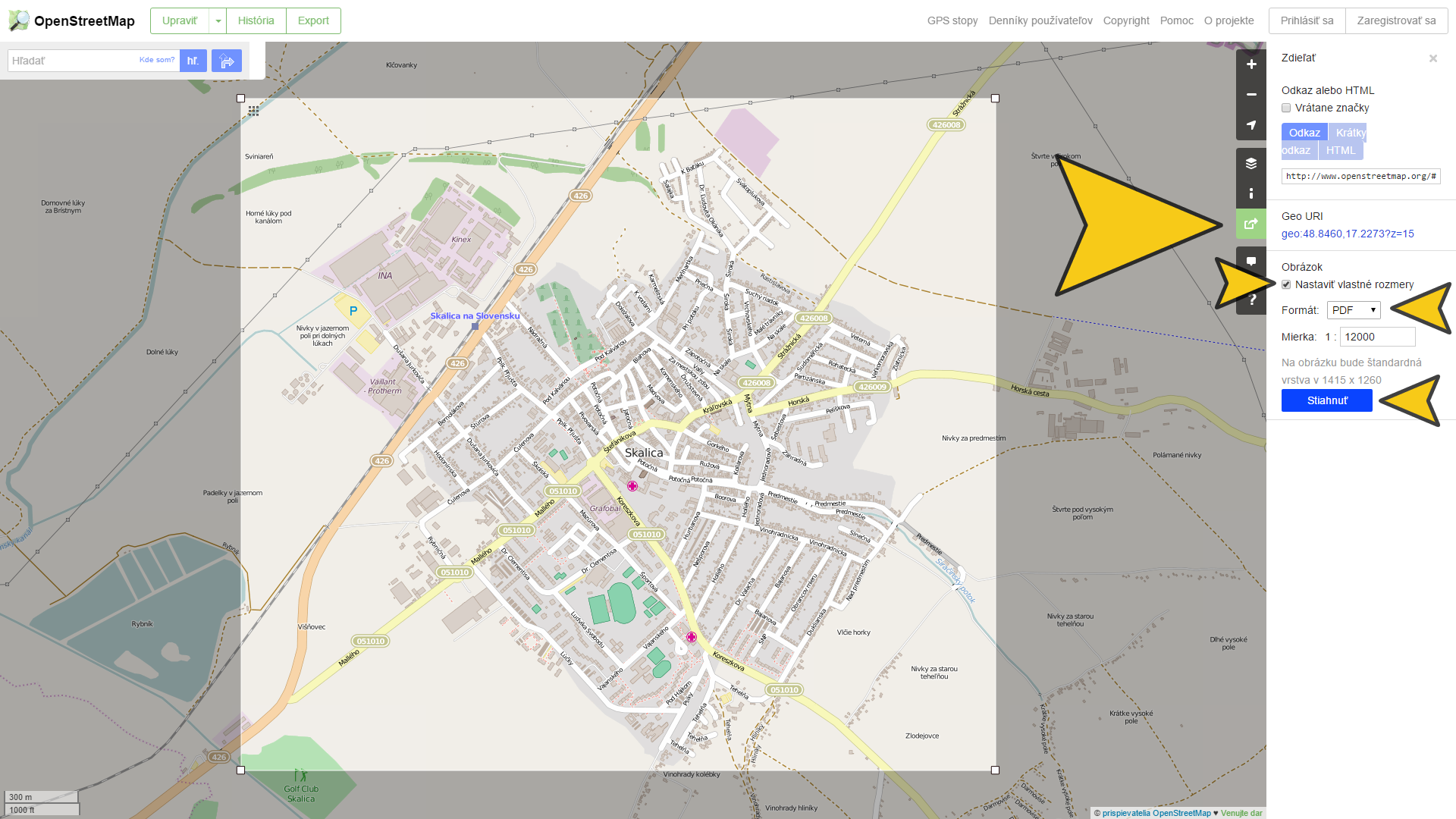Select the HTML tab

pyautogui.click(x=1341, y=150)
